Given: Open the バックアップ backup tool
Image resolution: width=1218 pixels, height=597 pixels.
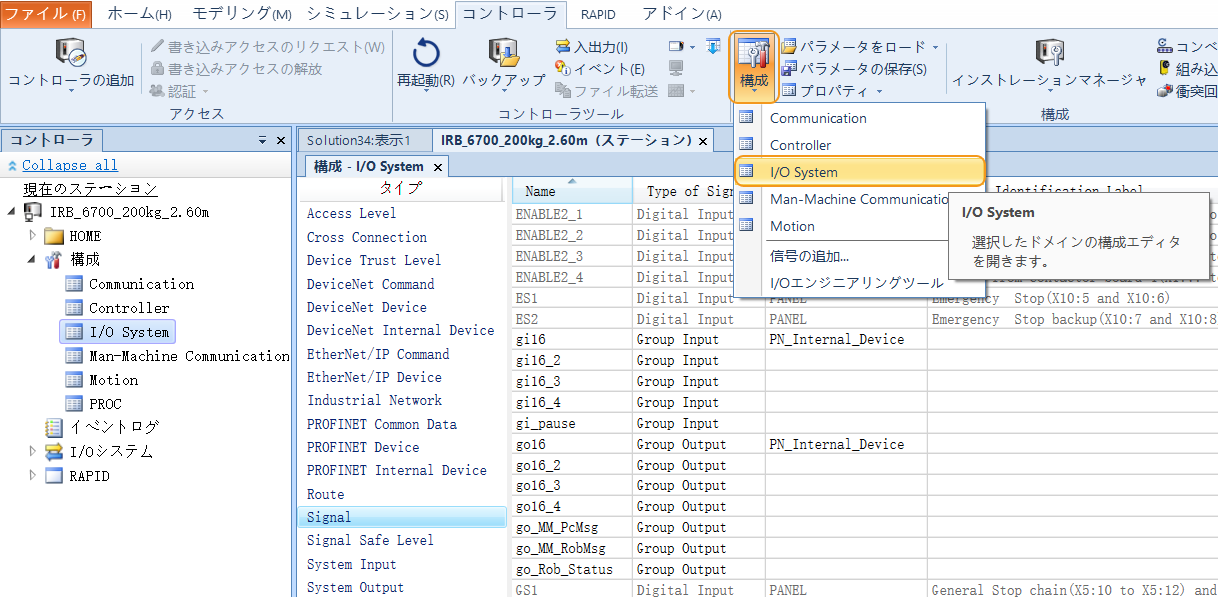Looking at the screenshot, I should (x=503, y=55).
